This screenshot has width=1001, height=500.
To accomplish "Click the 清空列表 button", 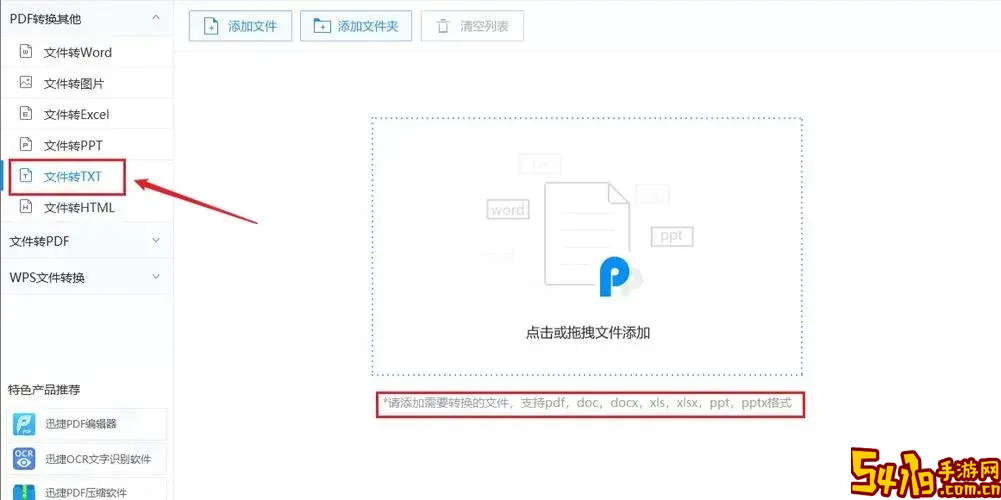I will coord(472,26).
